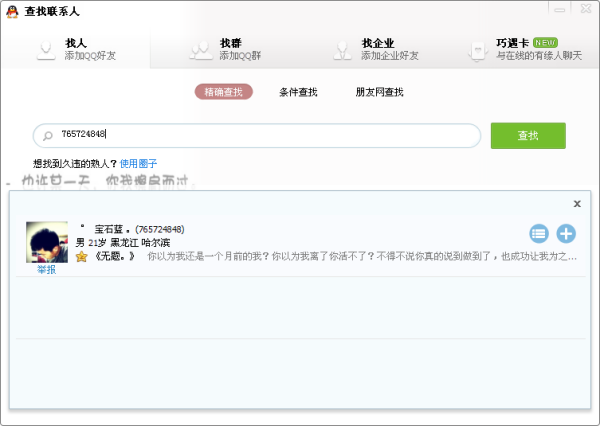
Task: Switch to the 找企业 (find enterprise) tab
Action: click(x=378, y=49)
